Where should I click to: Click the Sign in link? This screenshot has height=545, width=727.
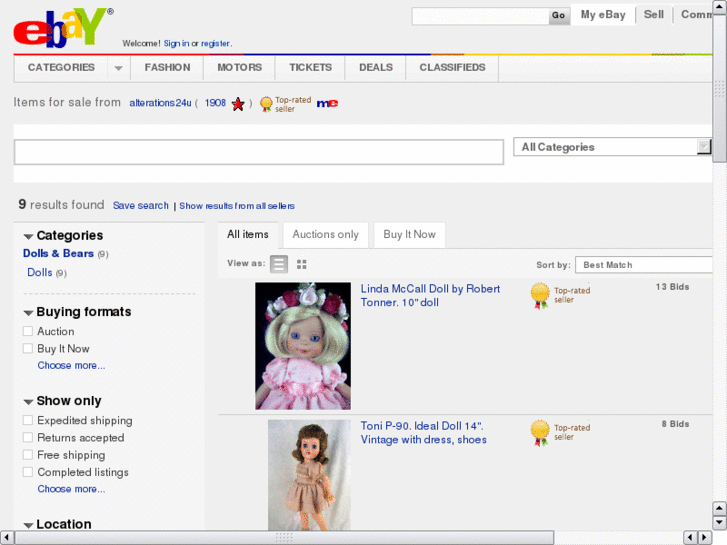tap(176, 44)
